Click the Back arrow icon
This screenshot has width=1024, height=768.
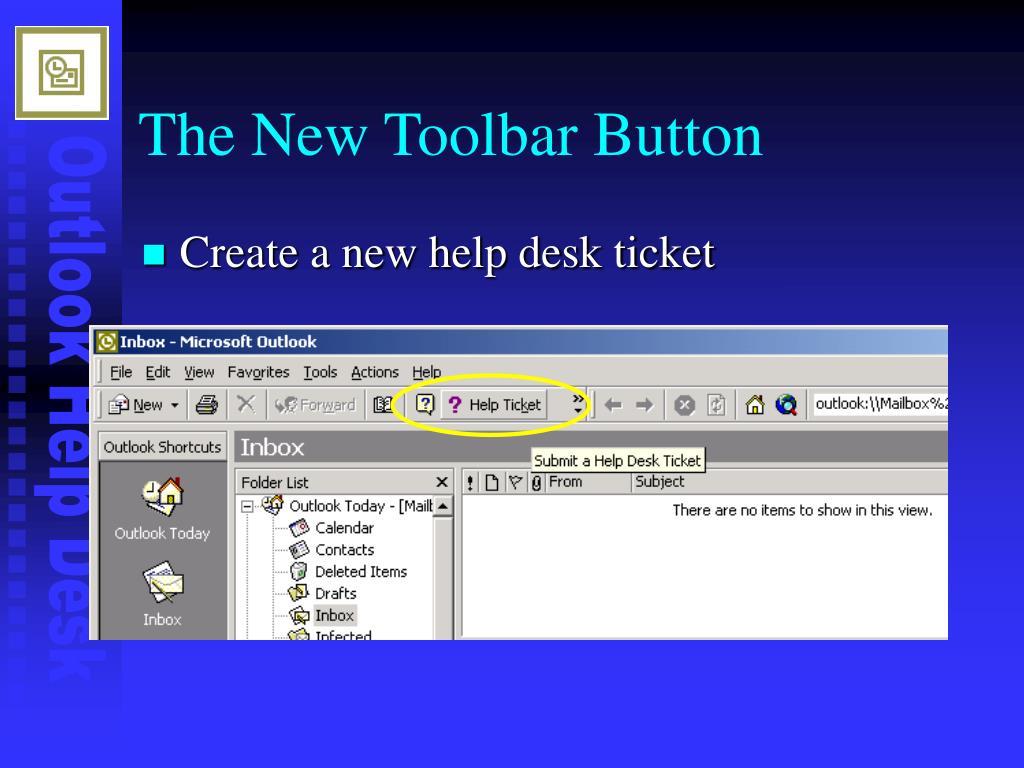[613, 406]
